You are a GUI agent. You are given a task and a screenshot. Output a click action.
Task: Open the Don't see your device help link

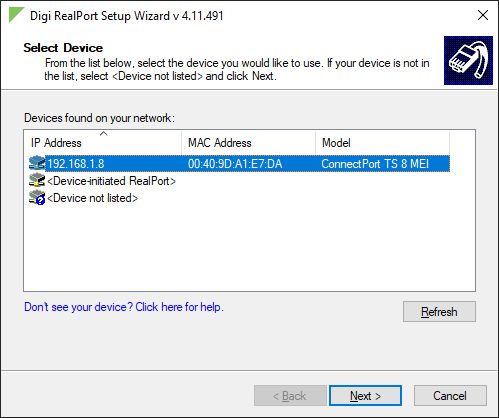(124, 307)
